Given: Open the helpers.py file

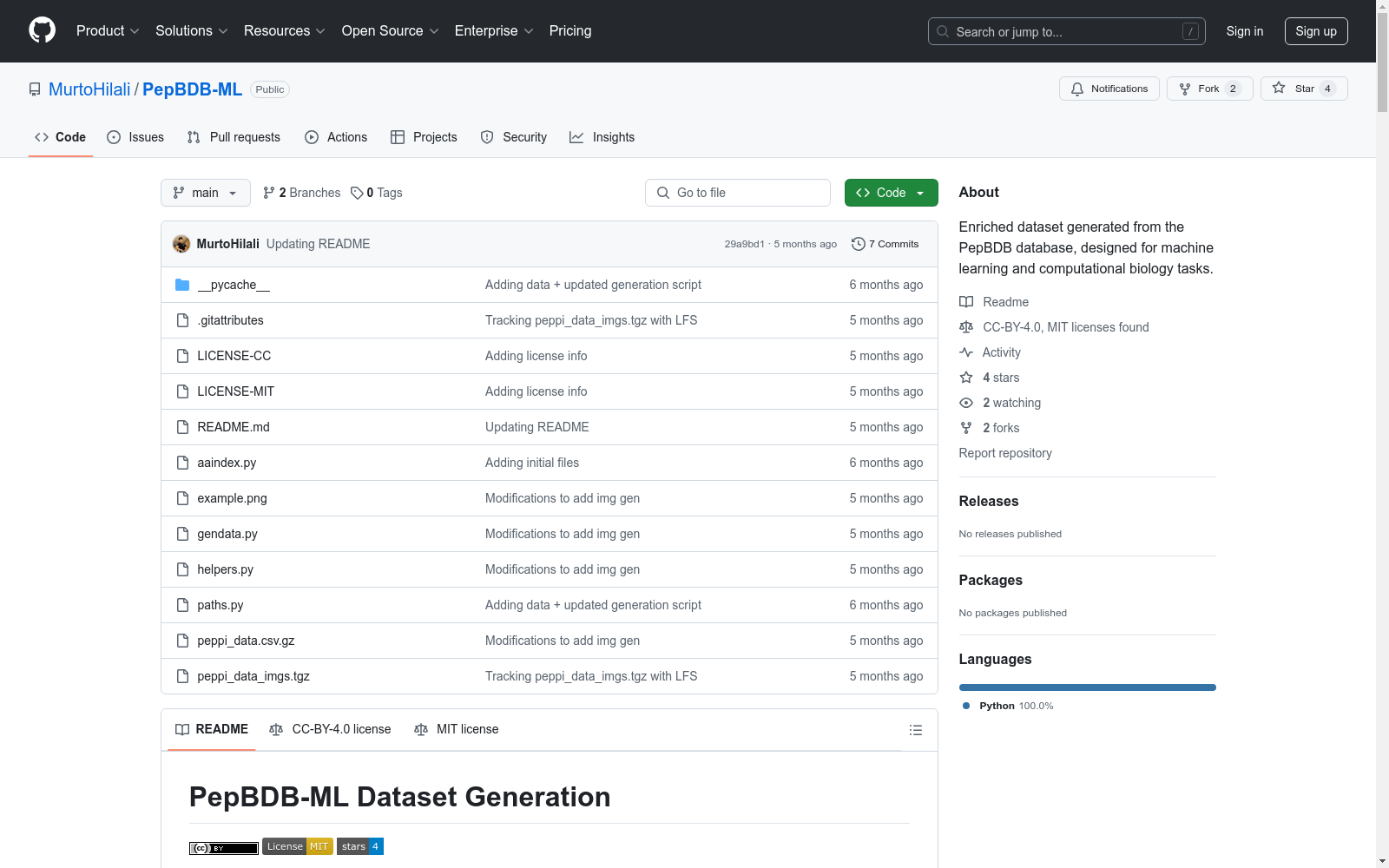Looking at the screenshot, I should (226, 569).
